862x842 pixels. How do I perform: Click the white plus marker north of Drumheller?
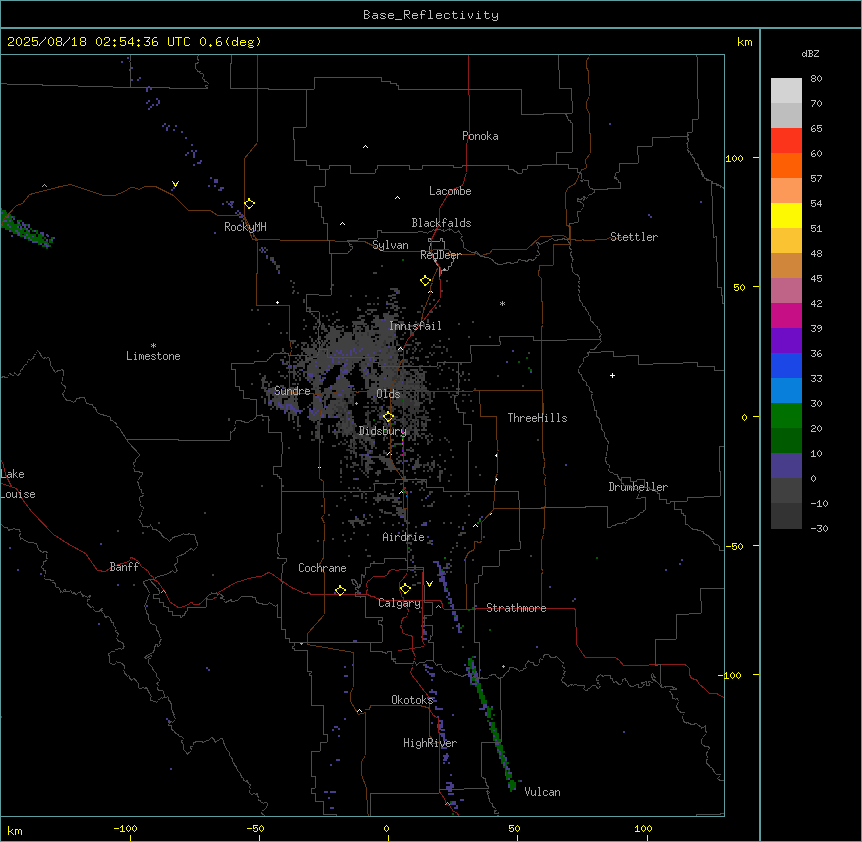(x=612, y=375)
